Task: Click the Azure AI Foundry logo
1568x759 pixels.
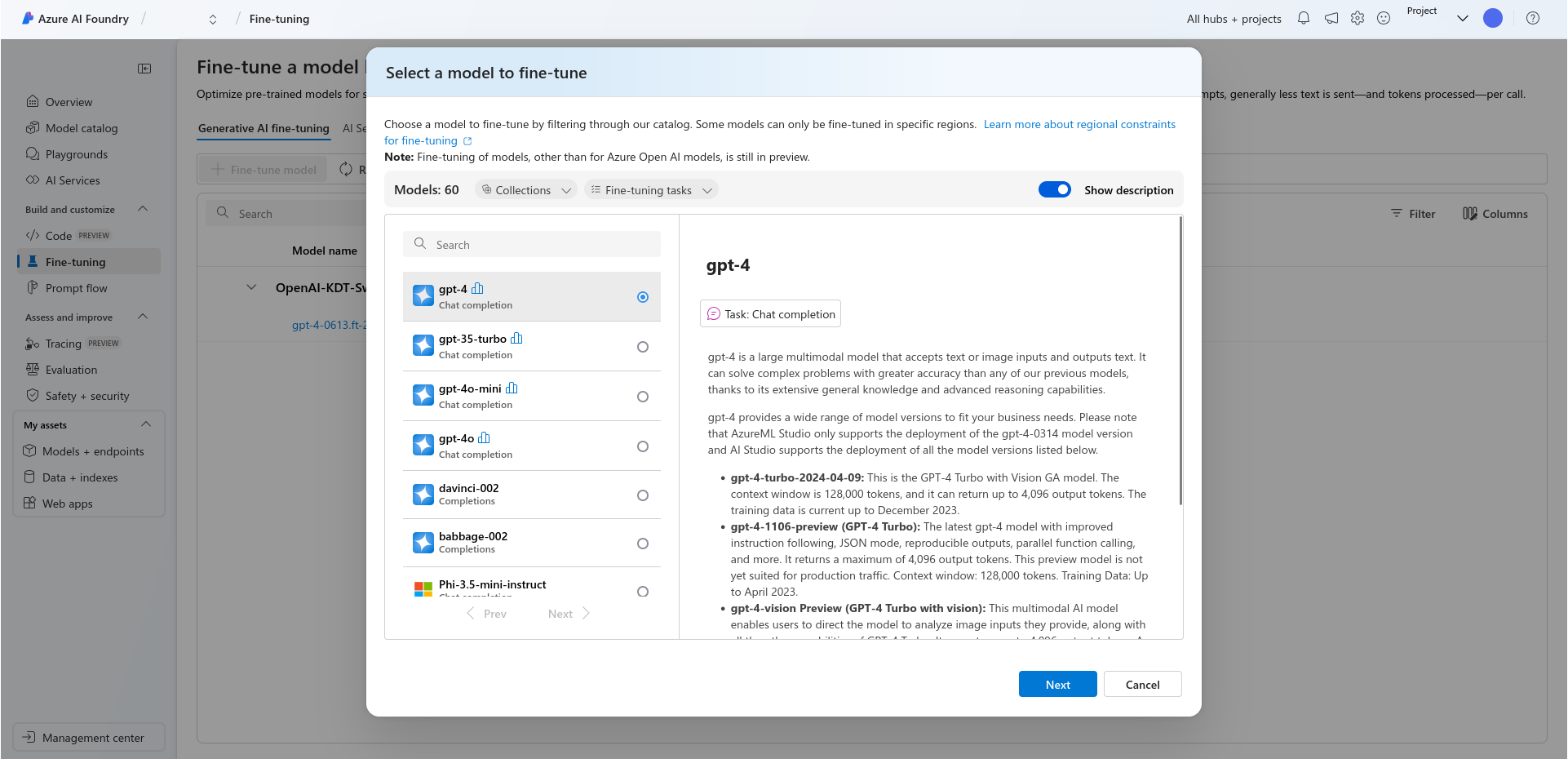Action: coord(28,18)
